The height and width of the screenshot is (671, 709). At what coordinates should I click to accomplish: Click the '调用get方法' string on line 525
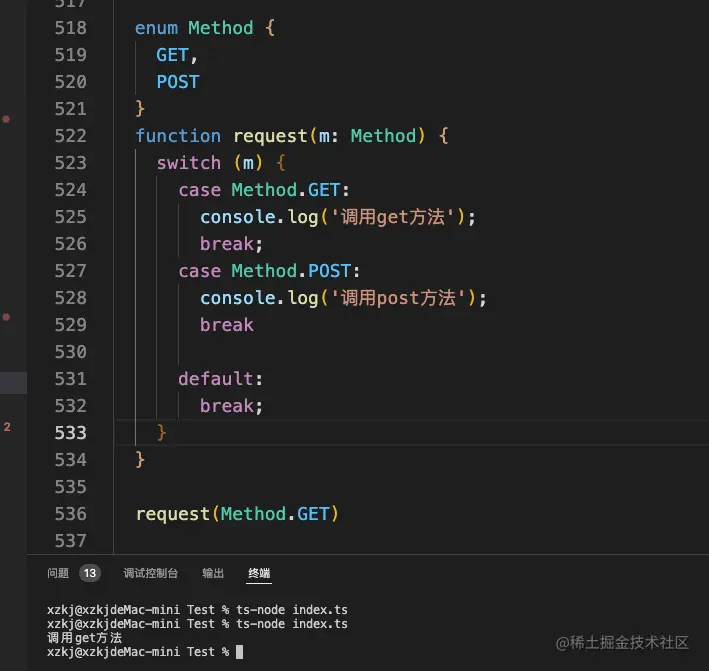point(392,217)
